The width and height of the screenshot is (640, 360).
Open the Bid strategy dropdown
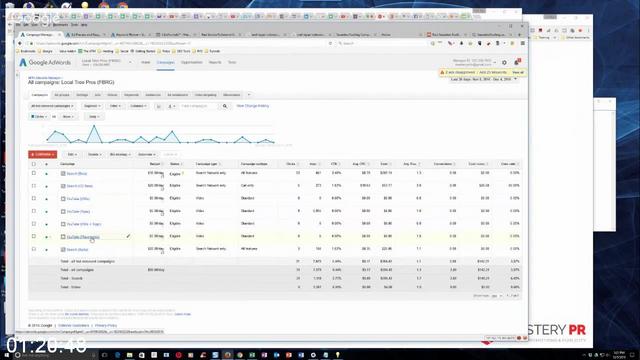pos(120,155)
